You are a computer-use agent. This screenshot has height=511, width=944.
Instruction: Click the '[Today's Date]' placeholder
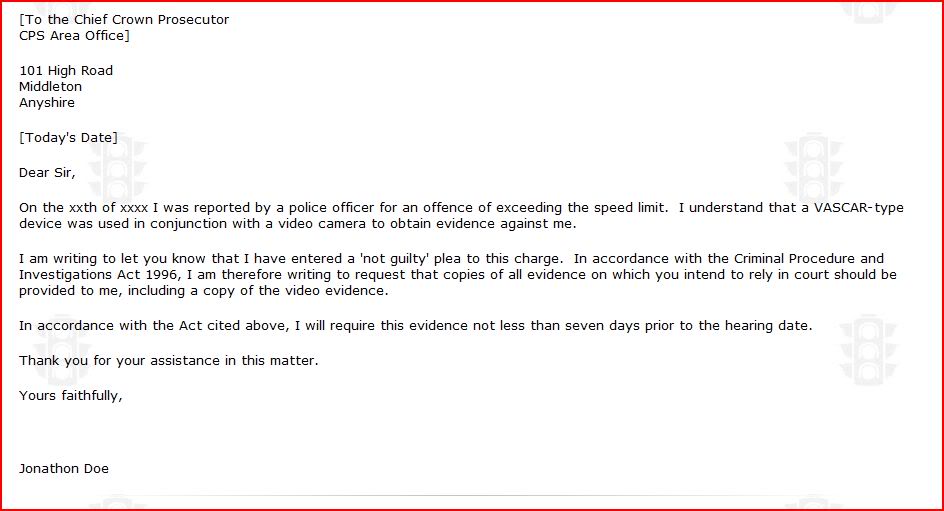tap(68, 138)
